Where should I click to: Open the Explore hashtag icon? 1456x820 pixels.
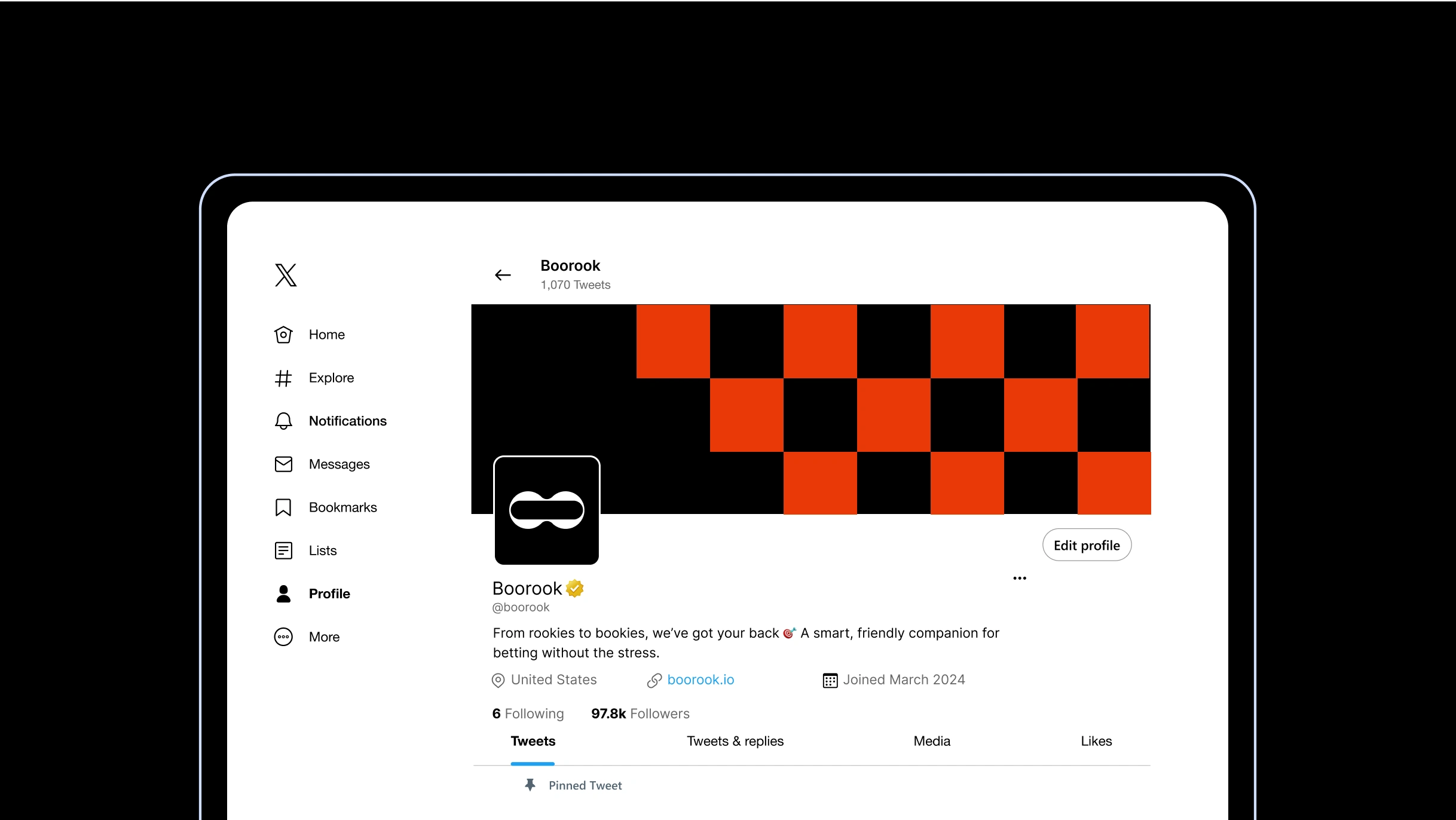tap(283, 378)
